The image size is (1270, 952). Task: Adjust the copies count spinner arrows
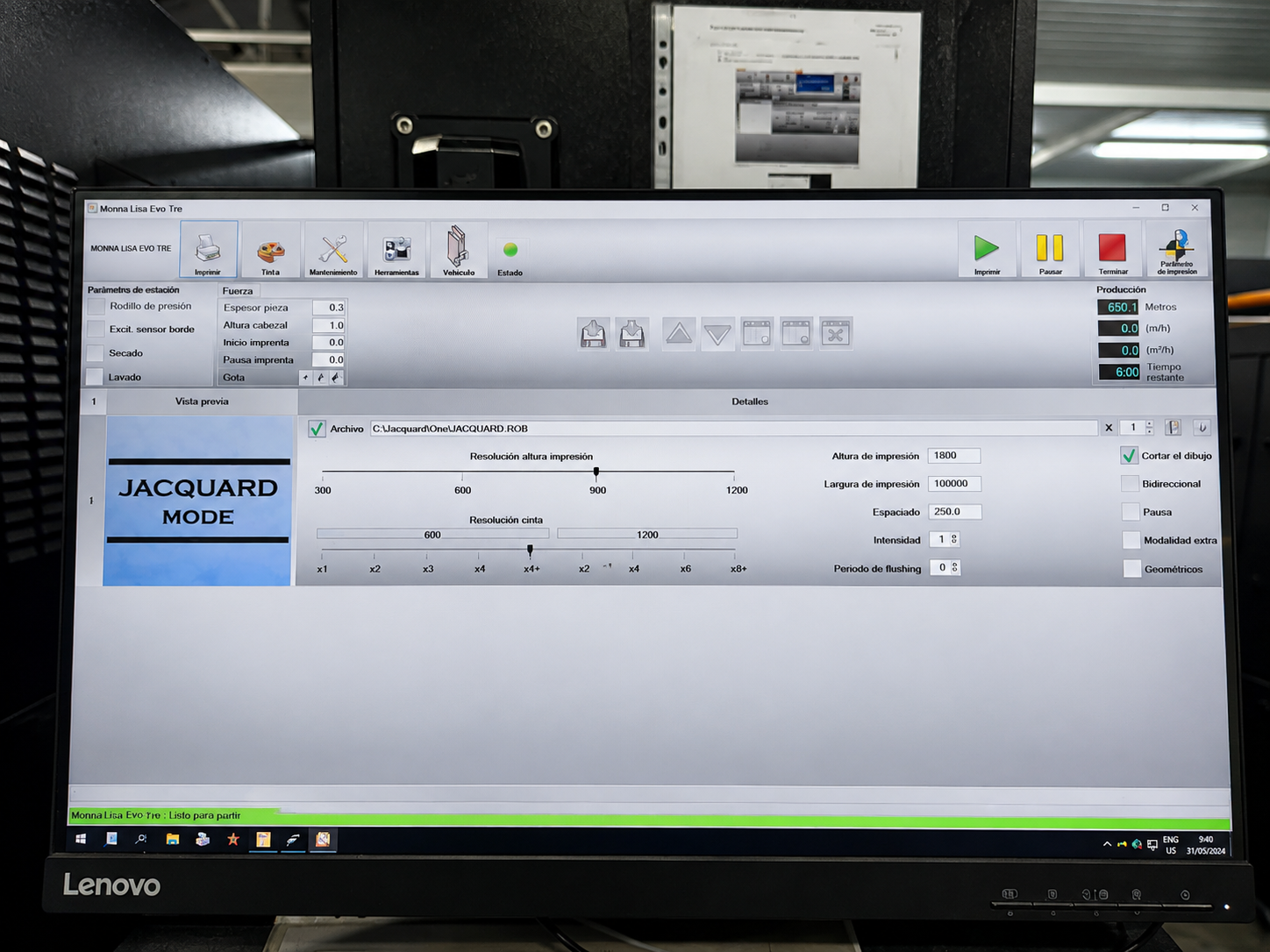click(x=1150, y=428)
